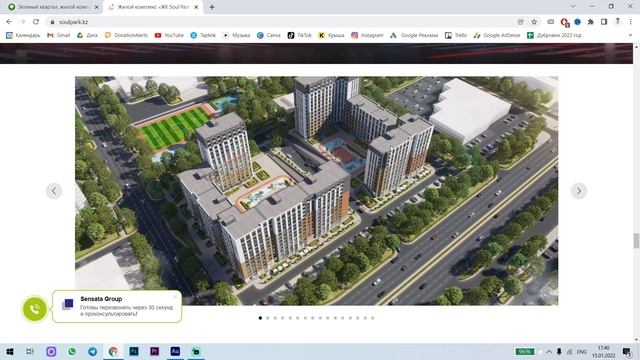Open Task View in the taskbar
The height and width of the screenshot is (360, 640).
point(30,351)
